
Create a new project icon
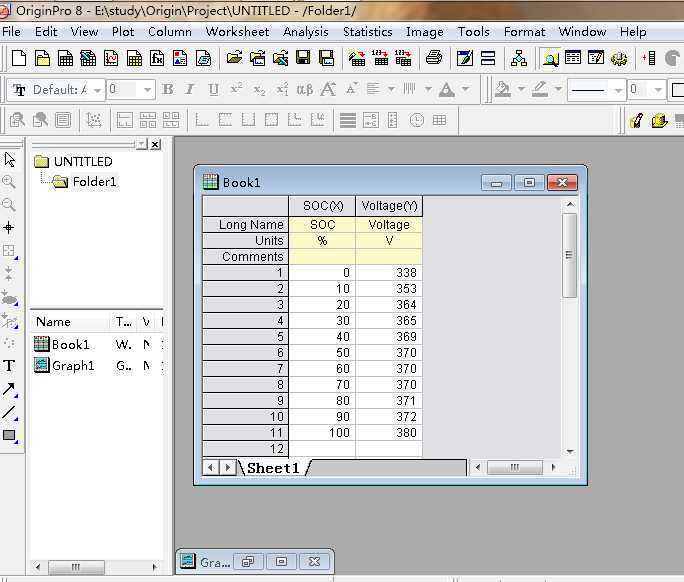coord(19,58)
